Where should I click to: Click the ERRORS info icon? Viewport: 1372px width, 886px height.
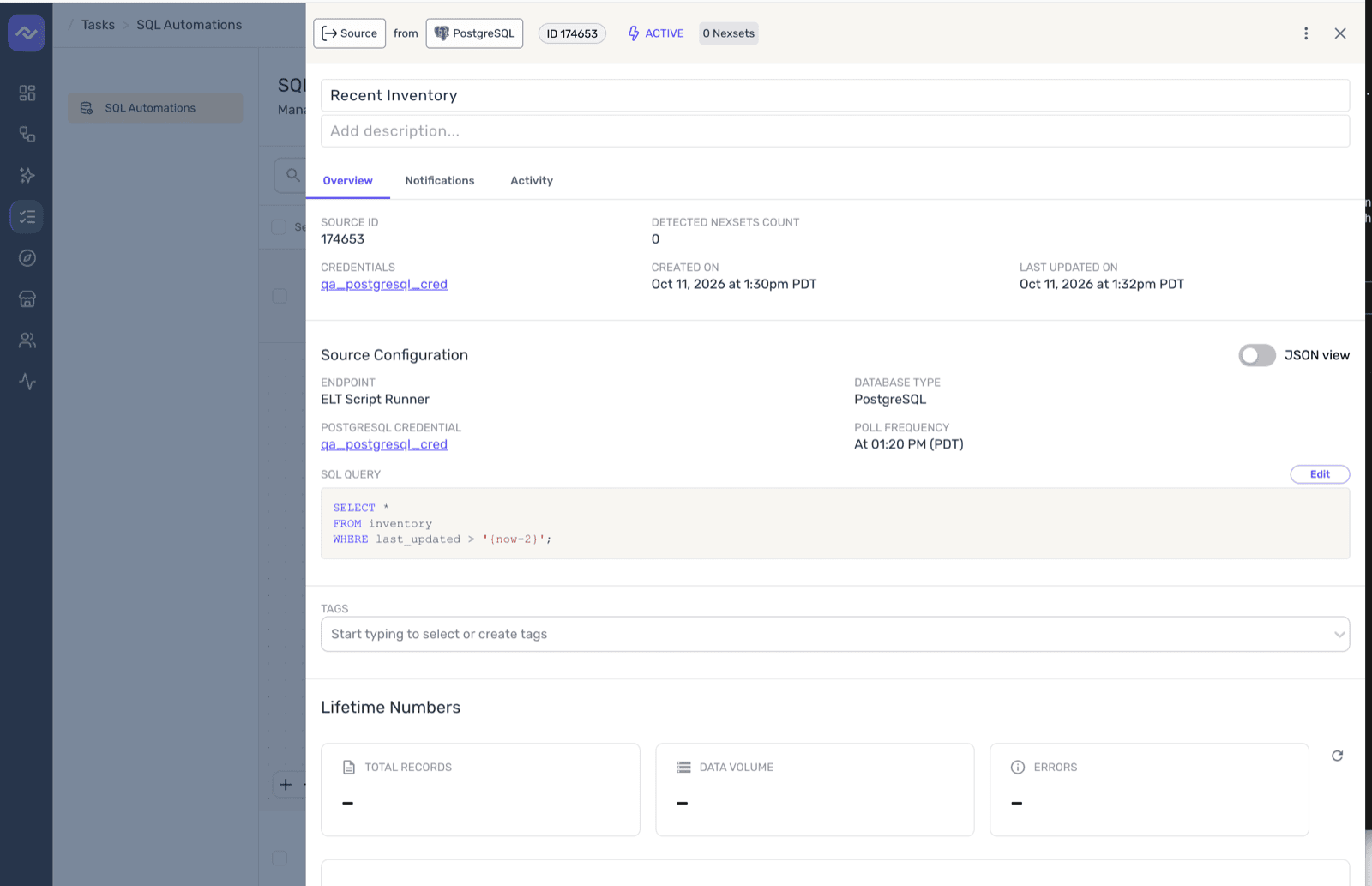click(x=1018, y=768)
